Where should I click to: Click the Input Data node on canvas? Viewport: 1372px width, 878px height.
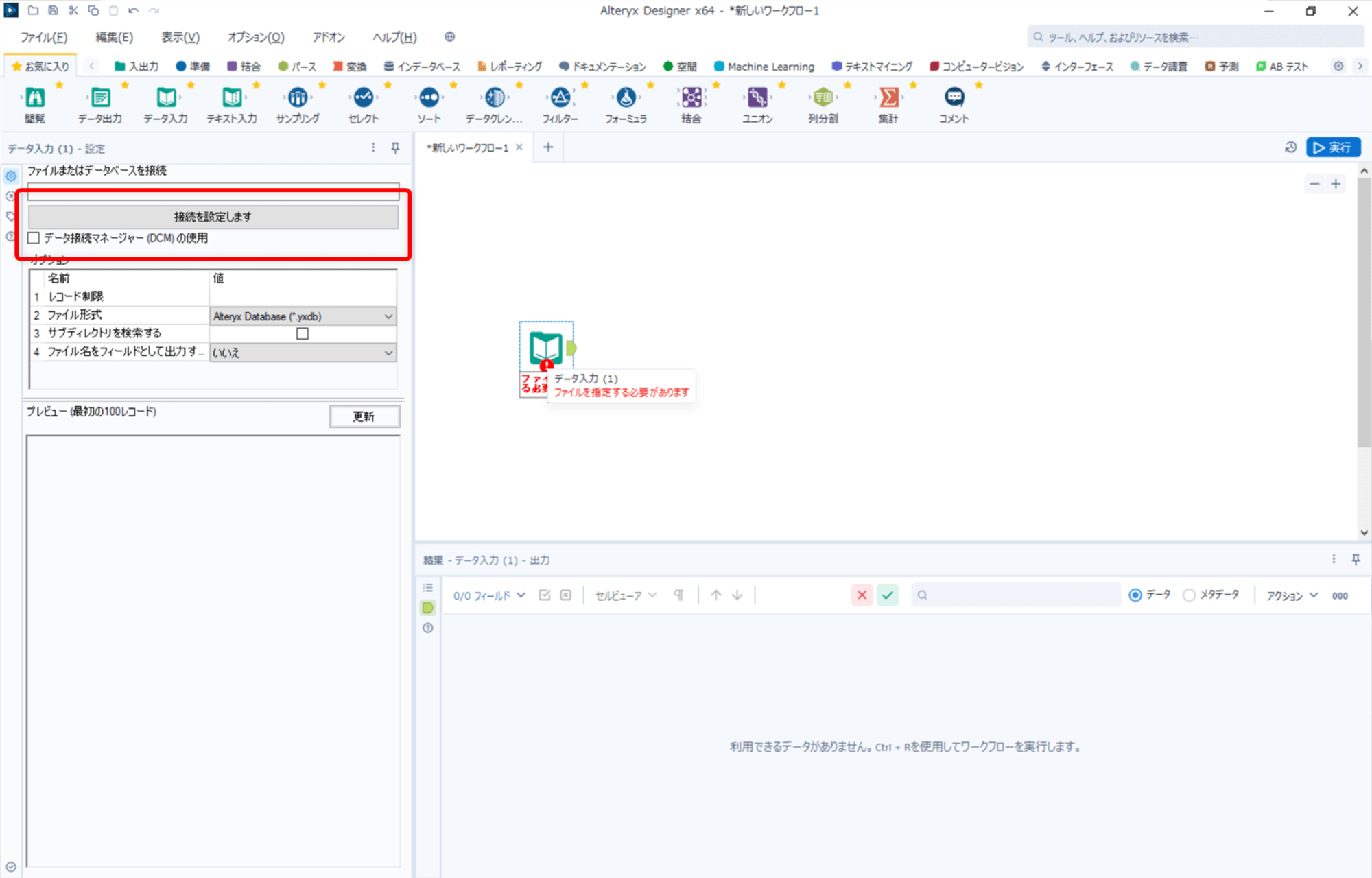(546, 348)
